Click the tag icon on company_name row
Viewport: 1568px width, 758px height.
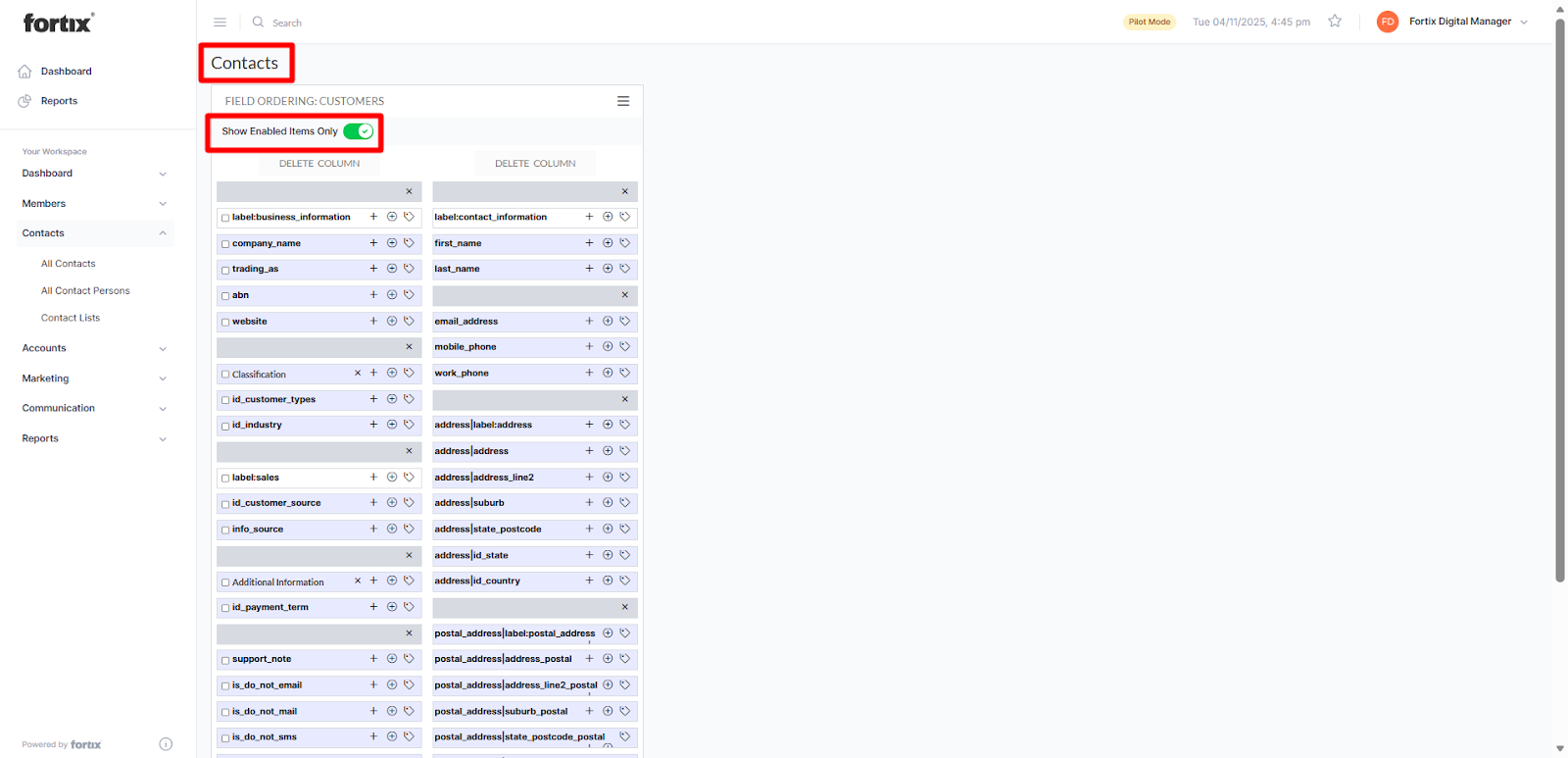[x=410, y=243]
